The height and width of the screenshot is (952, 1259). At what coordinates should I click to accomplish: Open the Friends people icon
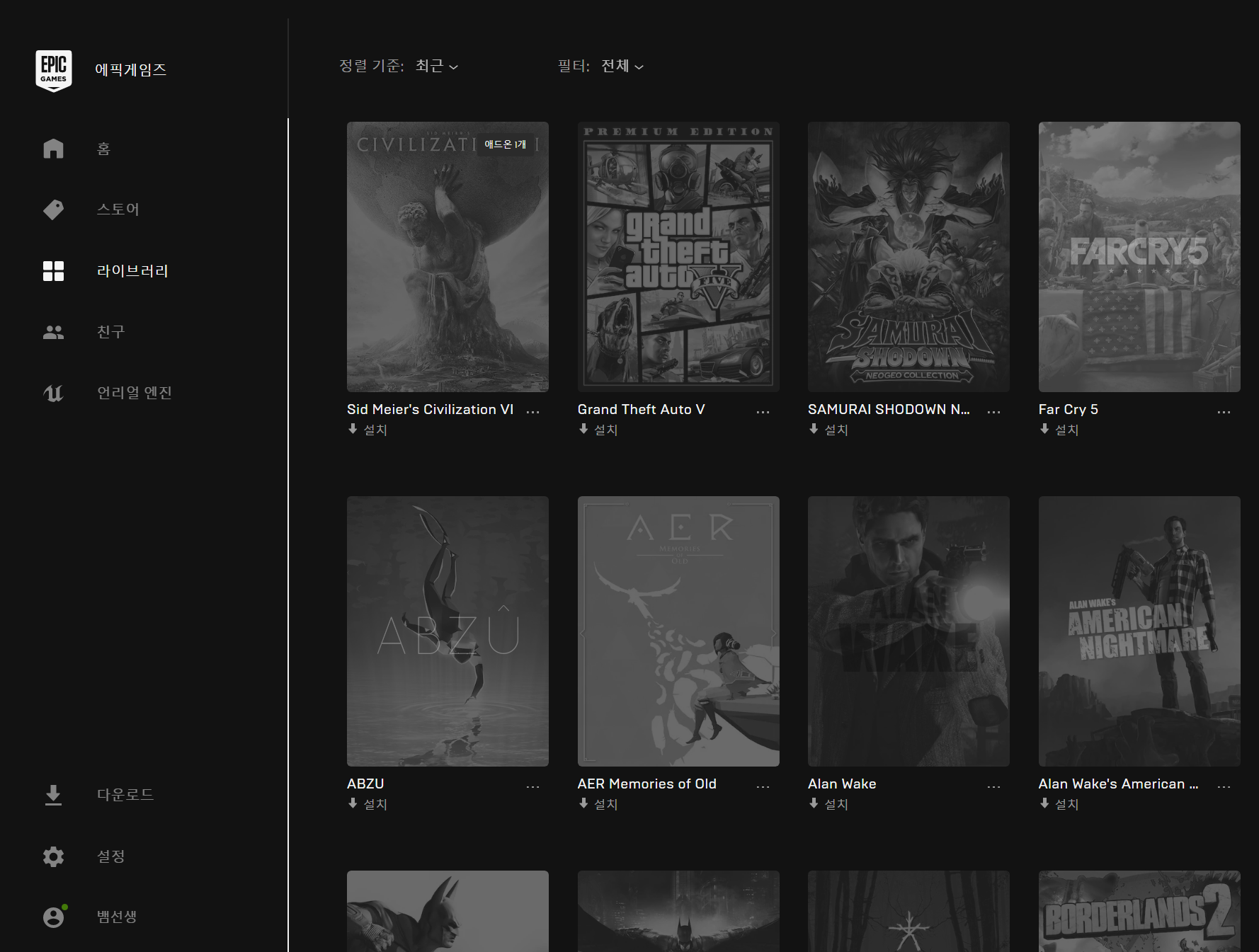tap(53, 332)
